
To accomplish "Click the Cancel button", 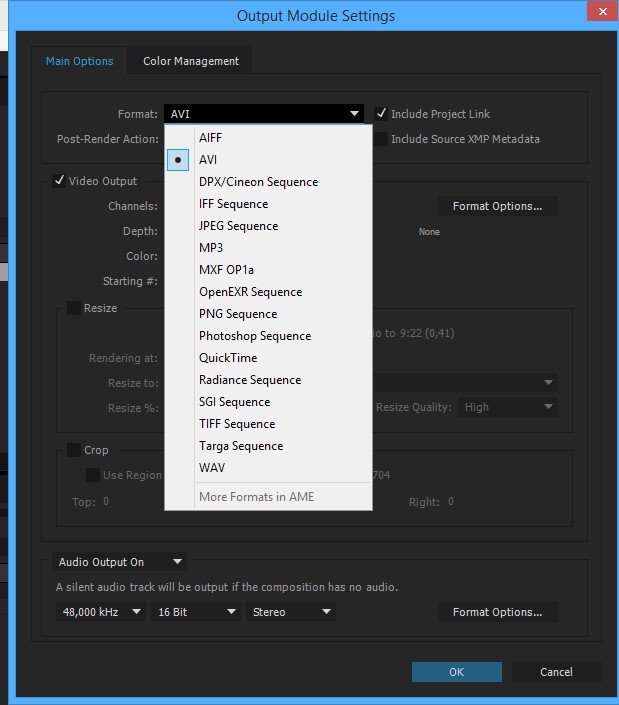I will tap(557, 672).
